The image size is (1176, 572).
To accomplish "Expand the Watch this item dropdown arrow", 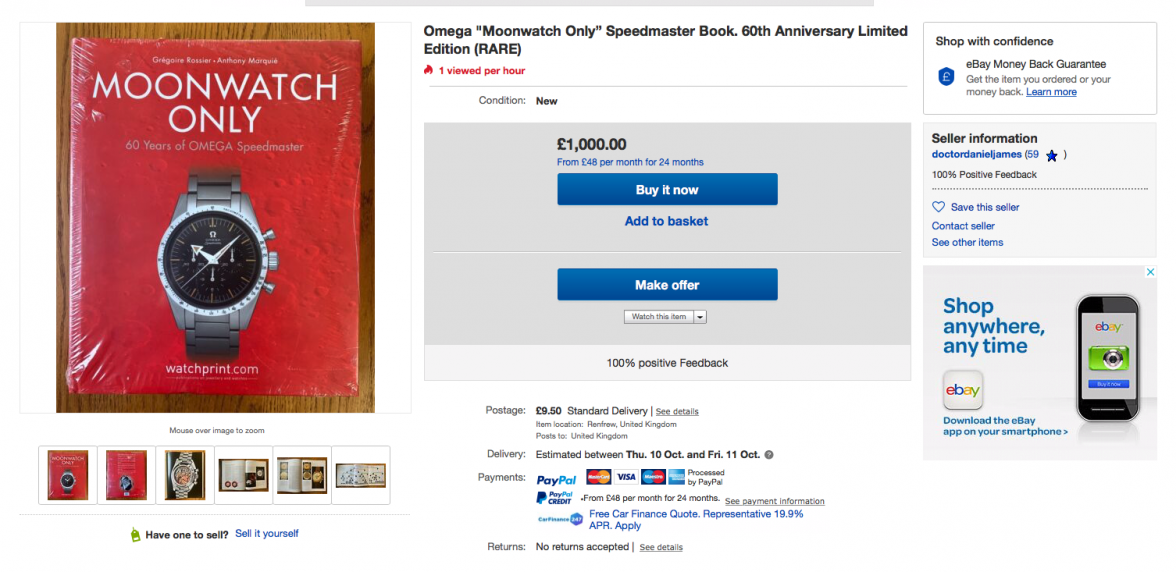I will pyautogui.click(x=700, y=317).
